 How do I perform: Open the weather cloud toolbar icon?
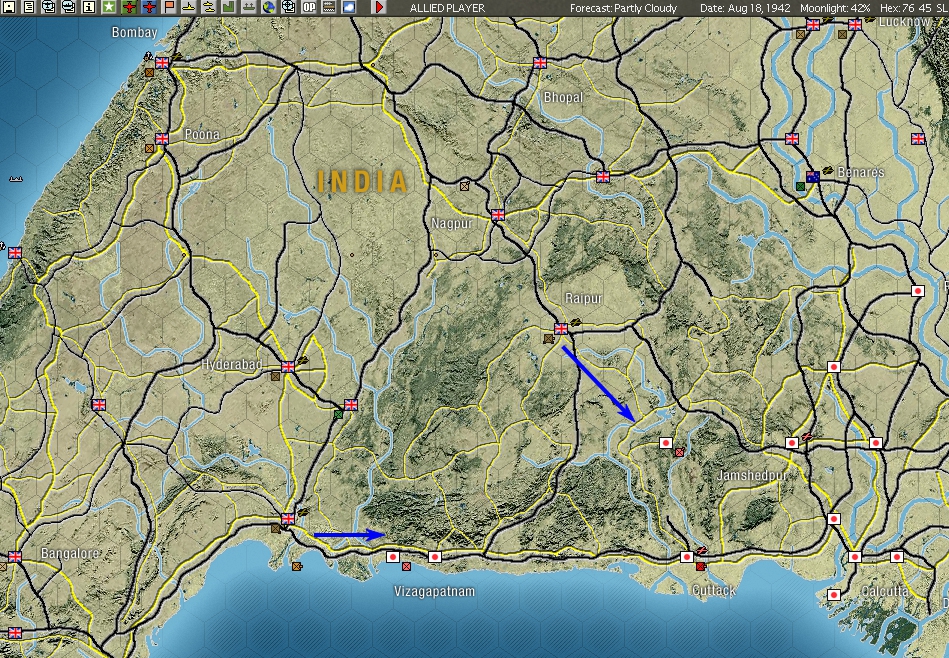click(x=349, y=7)
